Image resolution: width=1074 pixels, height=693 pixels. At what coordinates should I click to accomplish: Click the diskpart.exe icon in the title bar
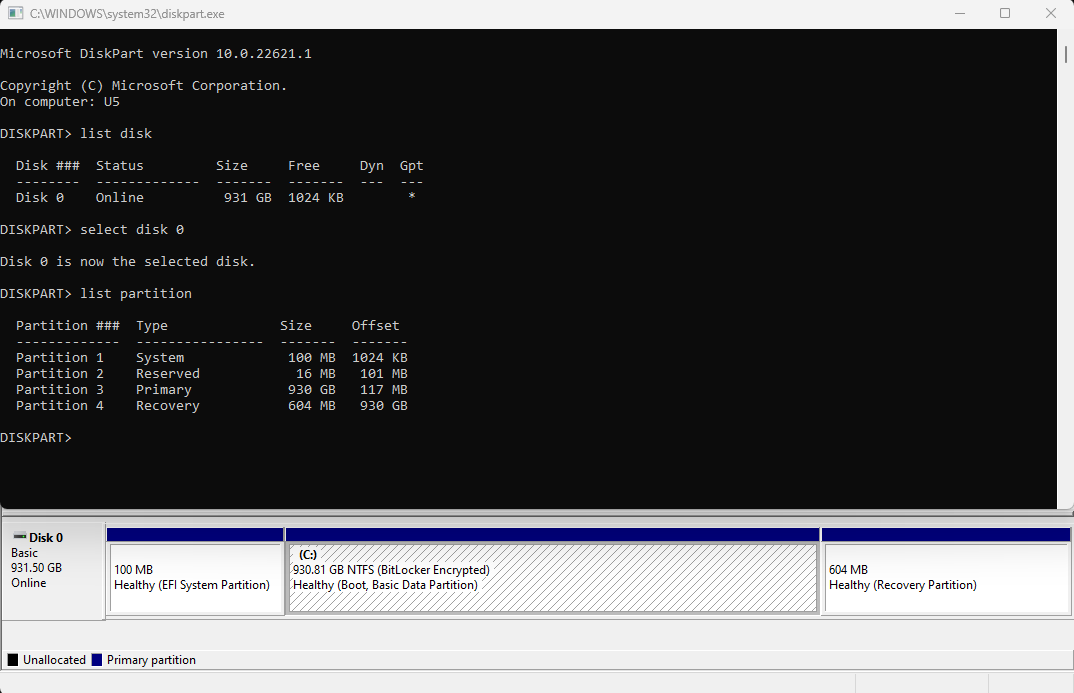coord(14,13)
